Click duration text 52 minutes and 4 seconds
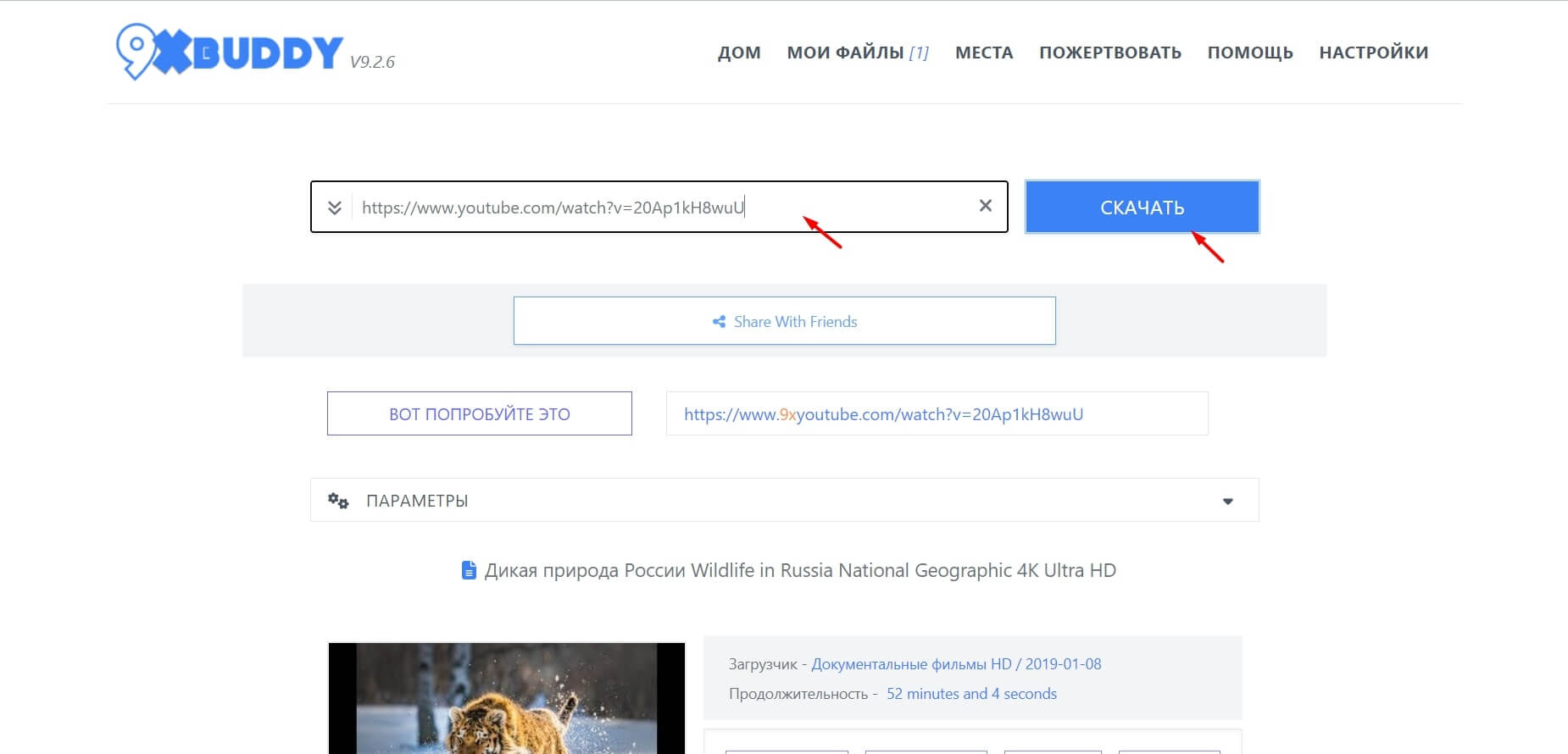Screen dimensions: 1568x754 [x=971, y=694]
